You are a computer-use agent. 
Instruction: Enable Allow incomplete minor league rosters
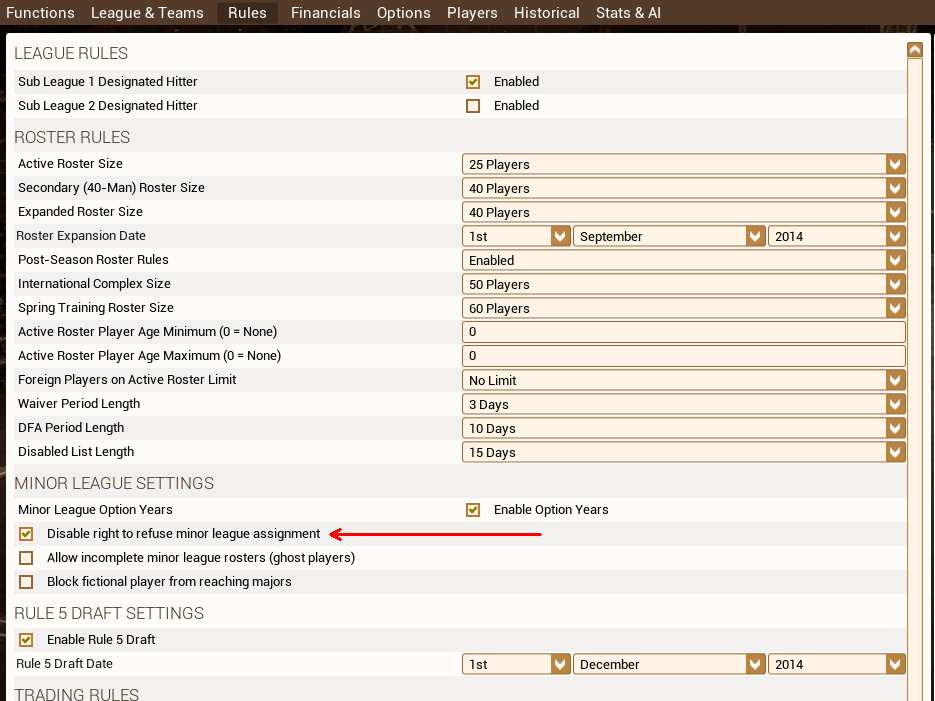tap(26, 558)
